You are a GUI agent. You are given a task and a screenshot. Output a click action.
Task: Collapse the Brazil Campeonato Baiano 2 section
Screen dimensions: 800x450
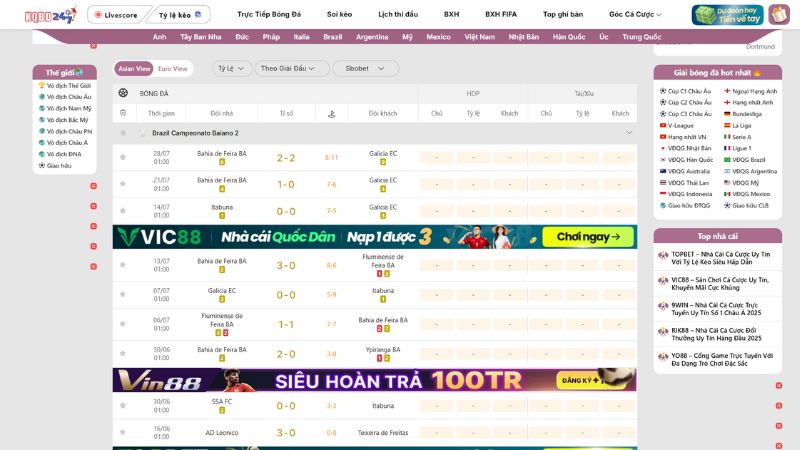pyautogui.click(x=629, y=133)
